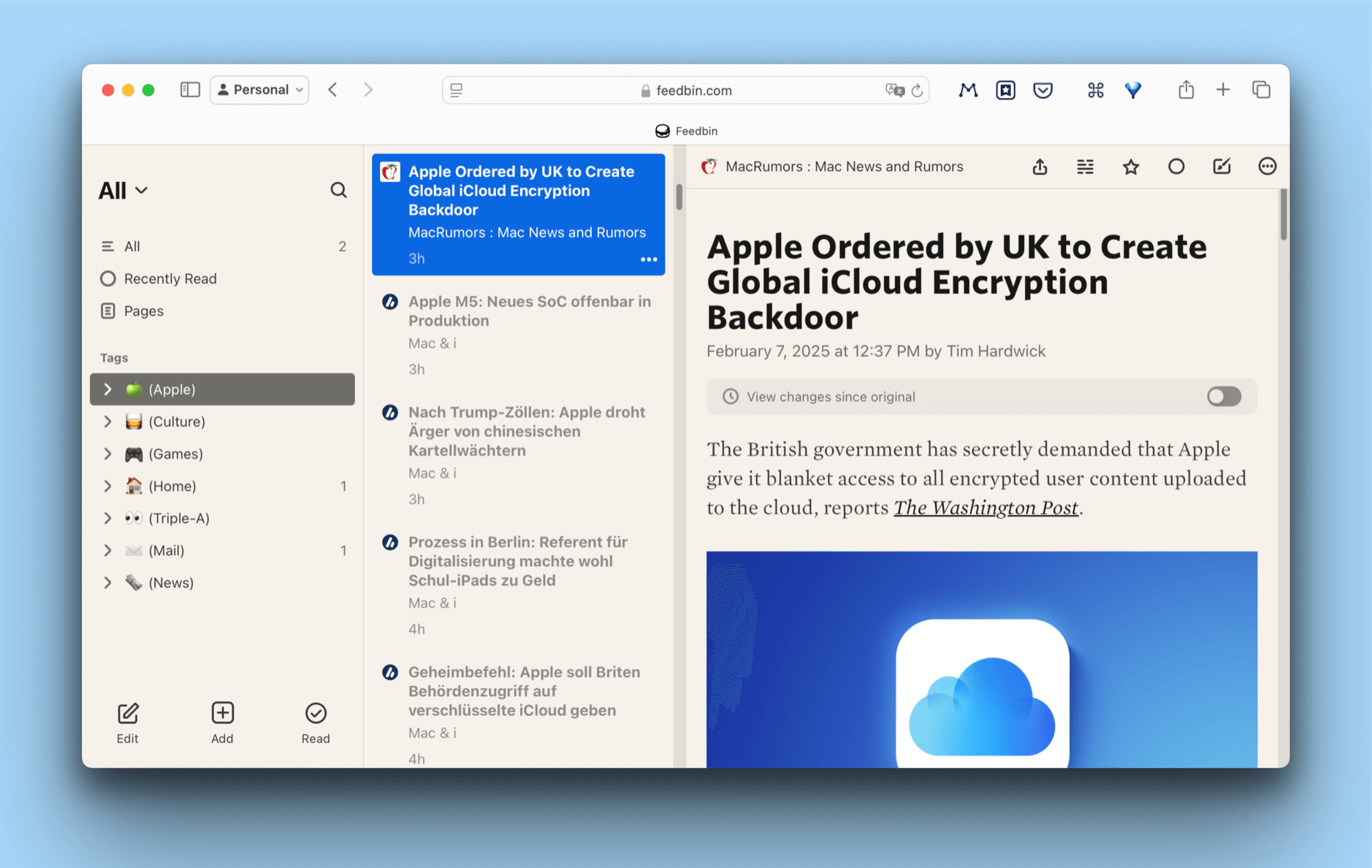The width and height of the screenshot is (1372, 868).
Task: Select the (Mail) tag label
Action: click(167, 550)
